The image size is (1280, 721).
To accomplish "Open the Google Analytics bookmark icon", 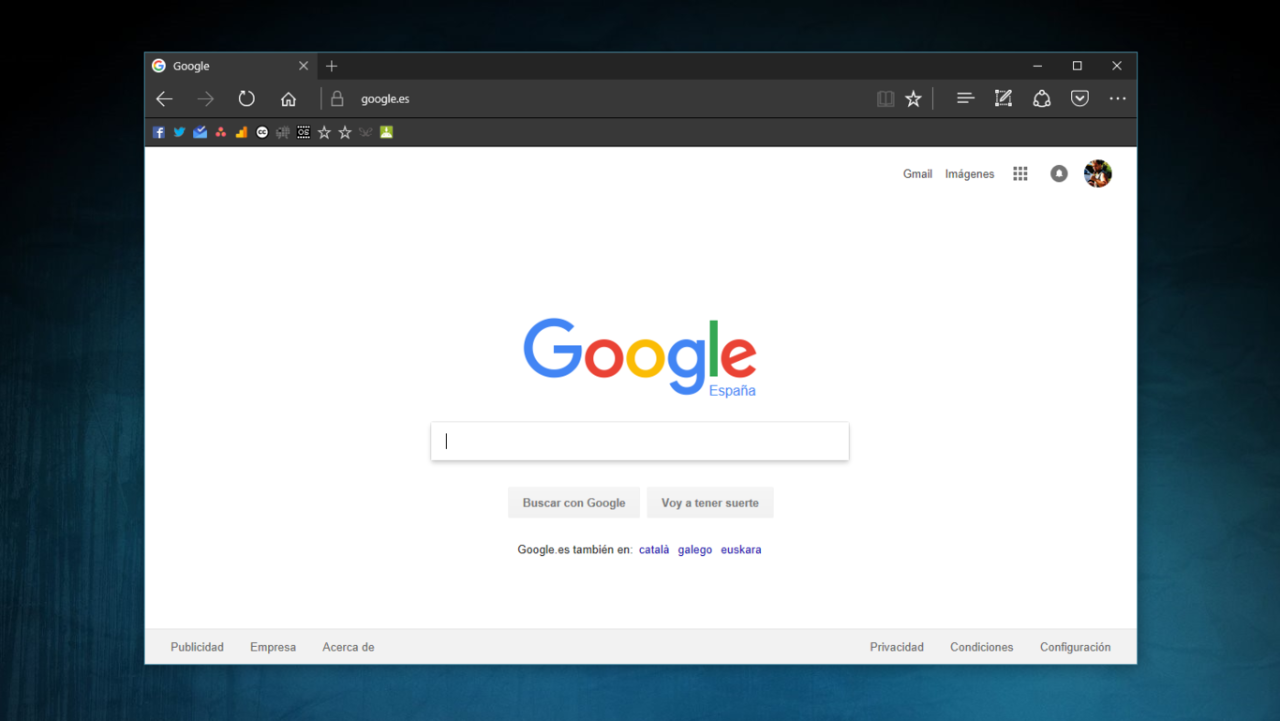I will click(241, 132).
